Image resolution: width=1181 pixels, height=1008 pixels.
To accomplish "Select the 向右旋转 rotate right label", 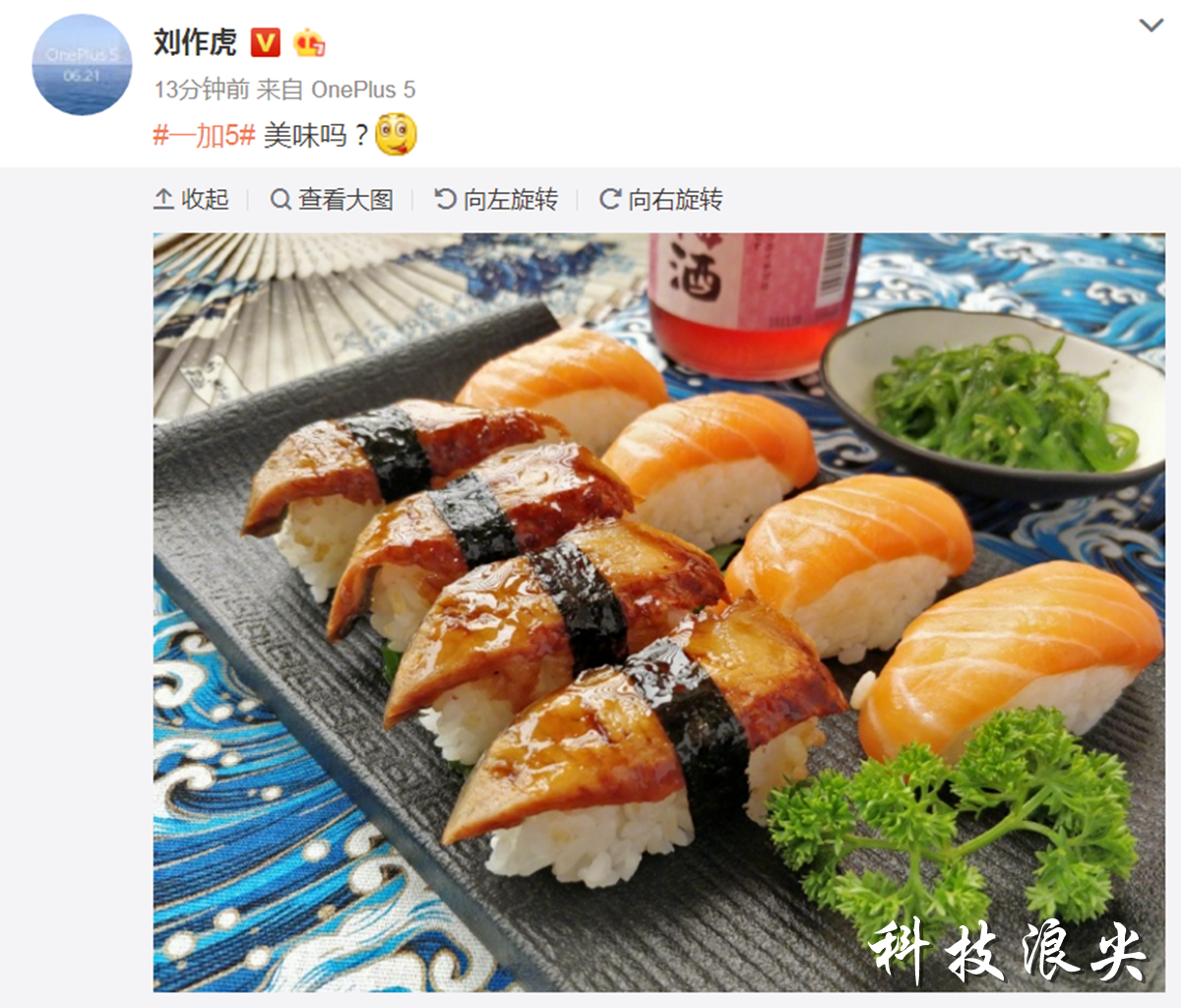I will point(675,200).
